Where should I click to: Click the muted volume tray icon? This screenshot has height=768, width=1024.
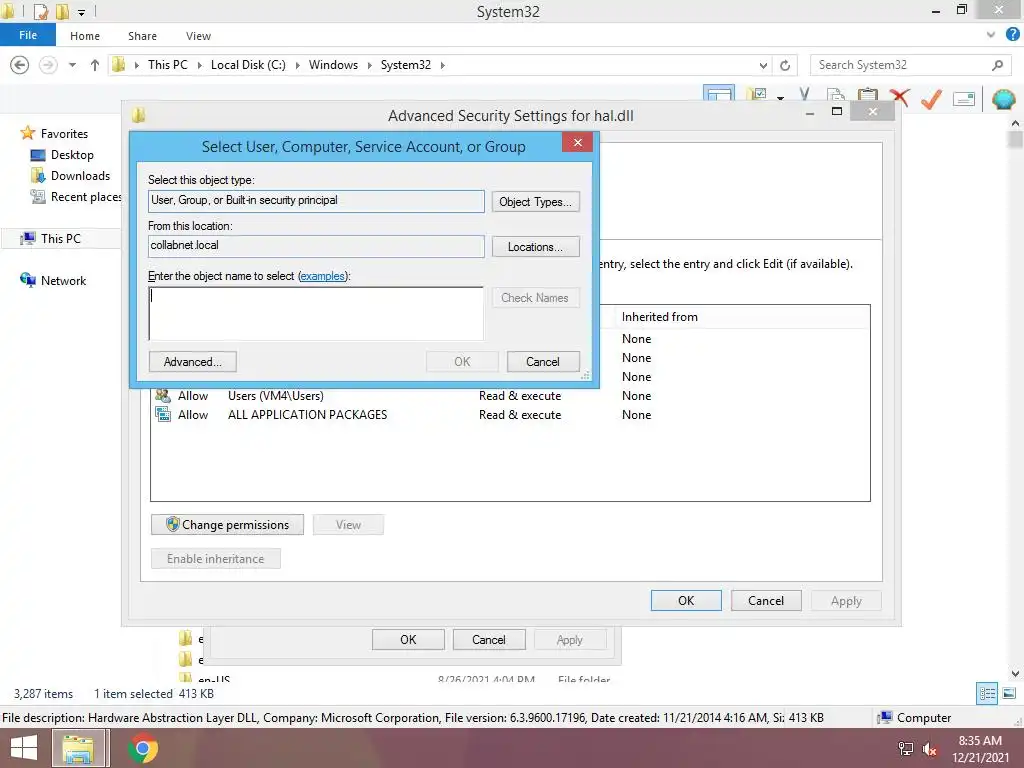click(929, 749)
